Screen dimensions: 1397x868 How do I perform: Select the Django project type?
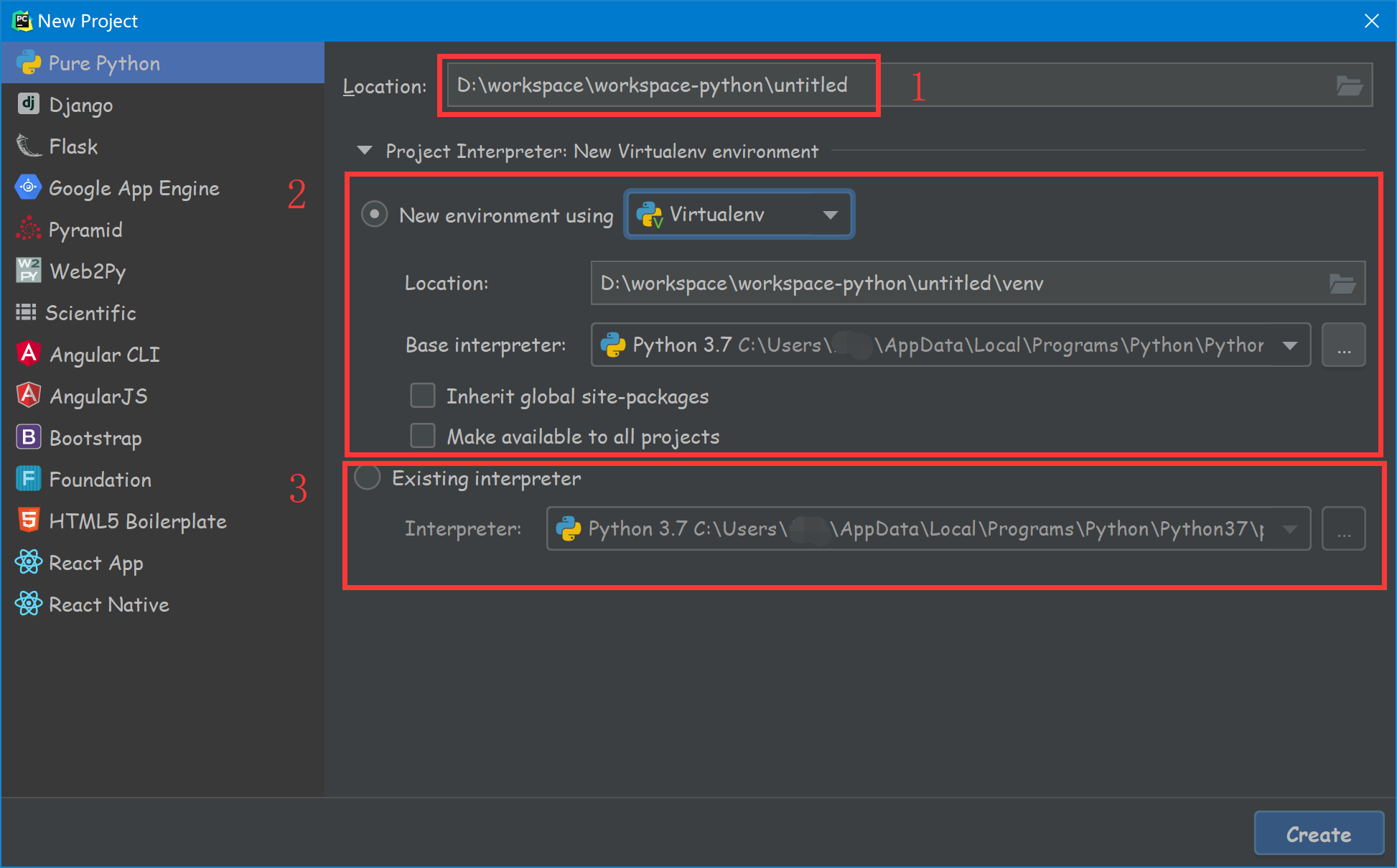click(x=80, y=104)
